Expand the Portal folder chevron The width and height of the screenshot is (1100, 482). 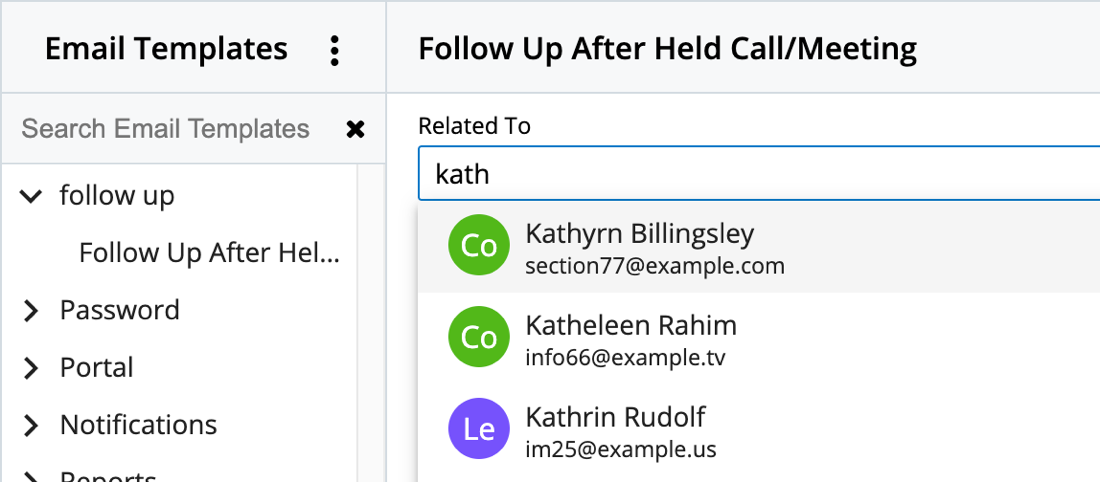click(31, 368)
